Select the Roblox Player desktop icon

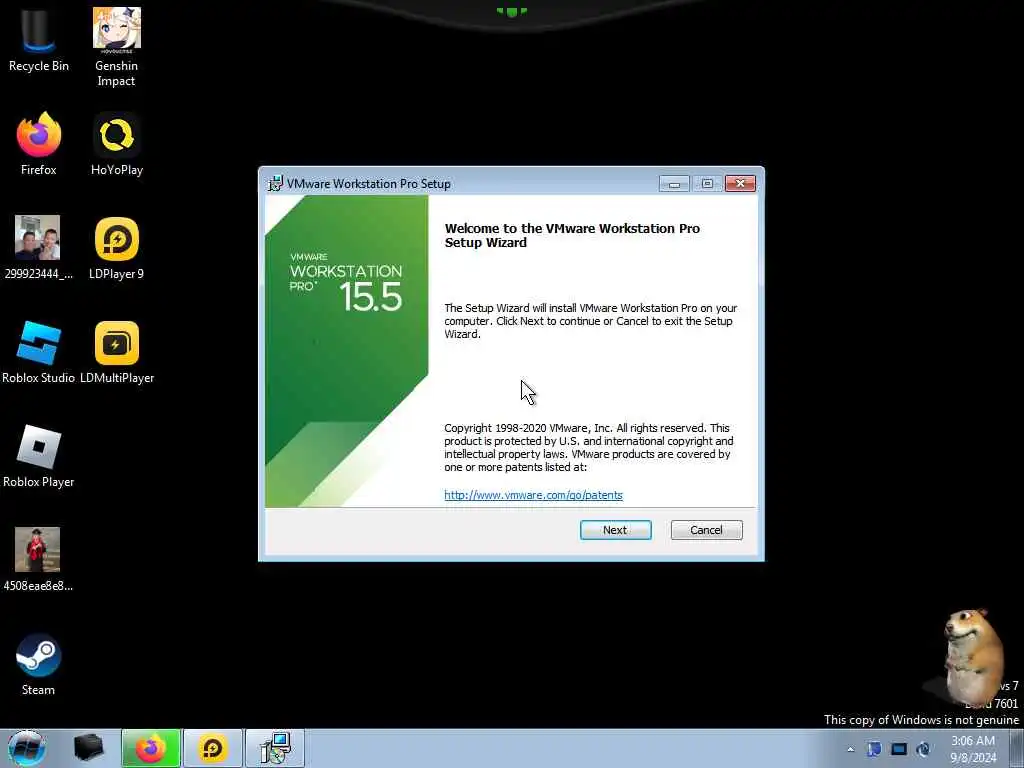39,456
